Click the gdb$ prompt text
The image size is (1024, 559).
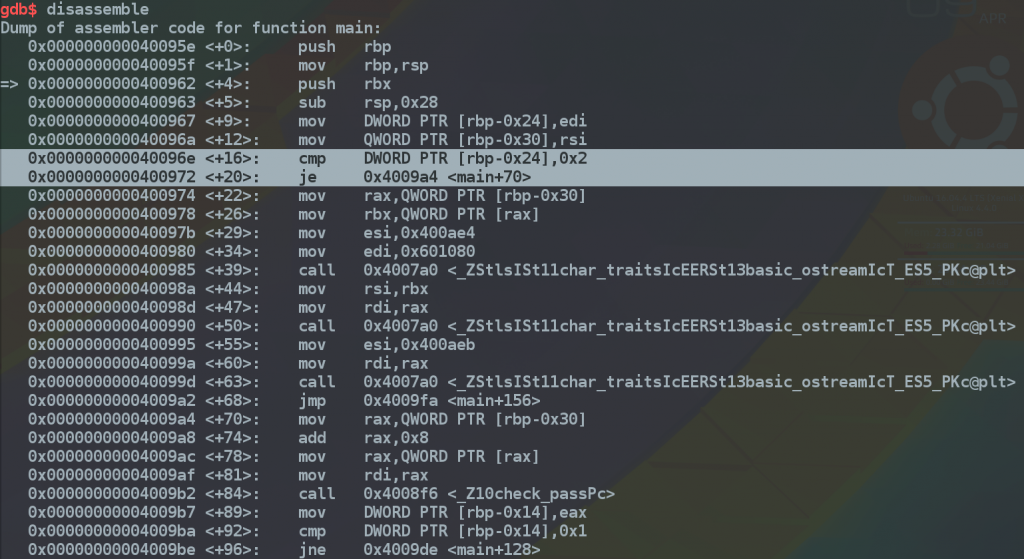(19, 9)
